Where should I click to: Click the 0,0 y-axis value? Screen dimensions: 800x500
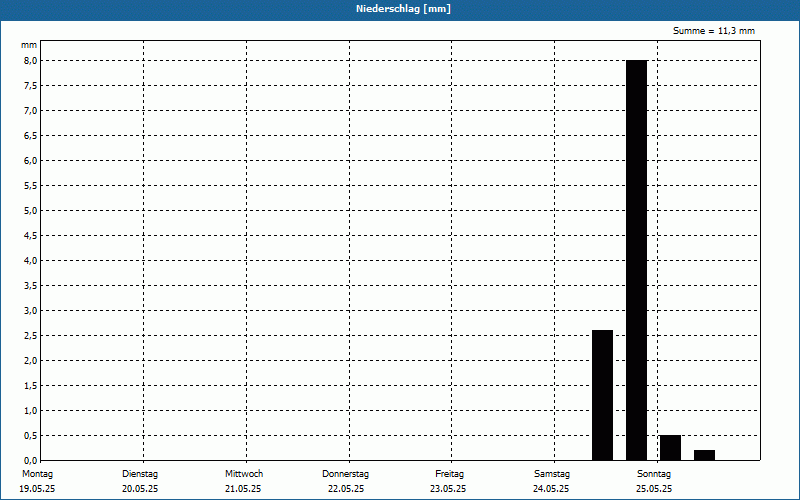[31, 461]
